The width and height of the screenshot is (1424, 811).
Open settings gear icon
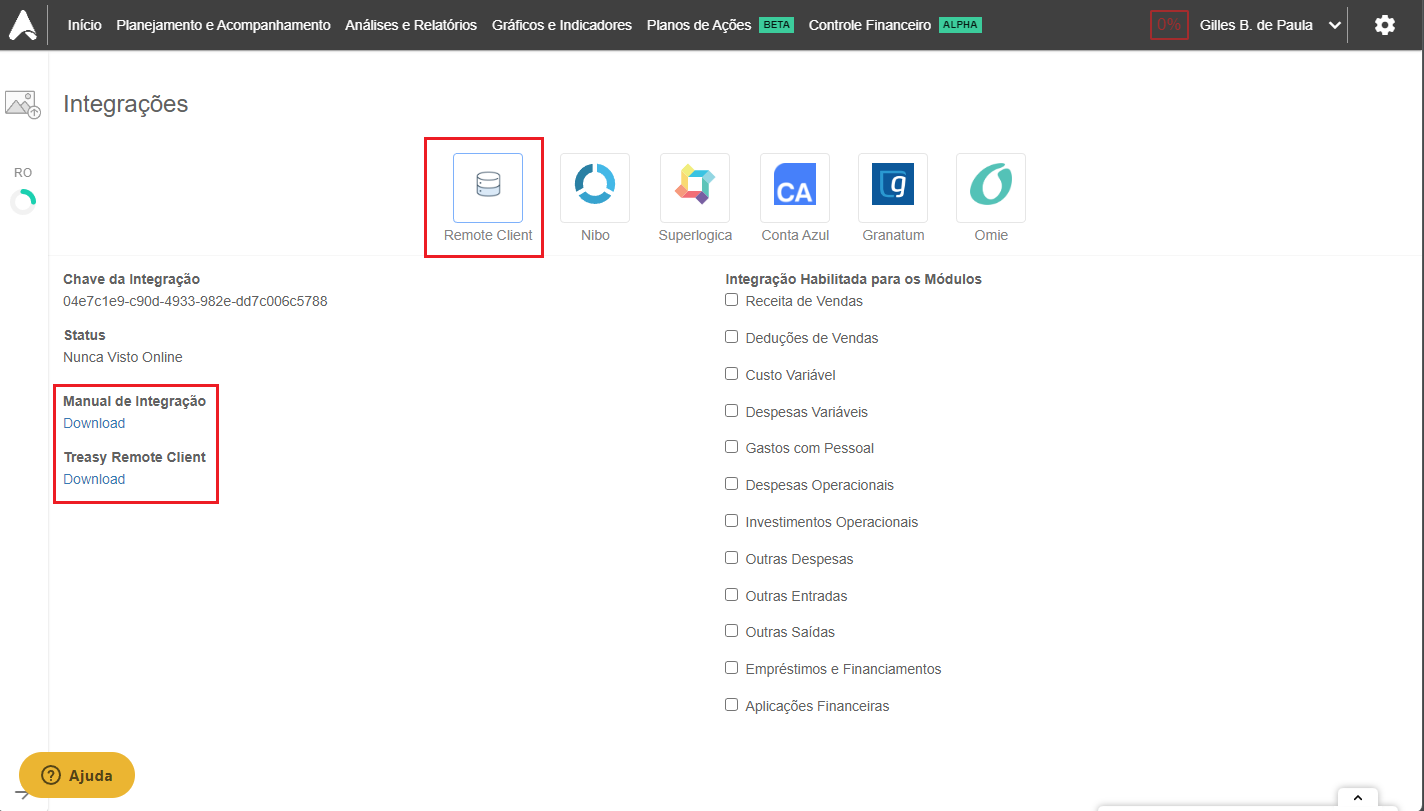[1385, 25]
